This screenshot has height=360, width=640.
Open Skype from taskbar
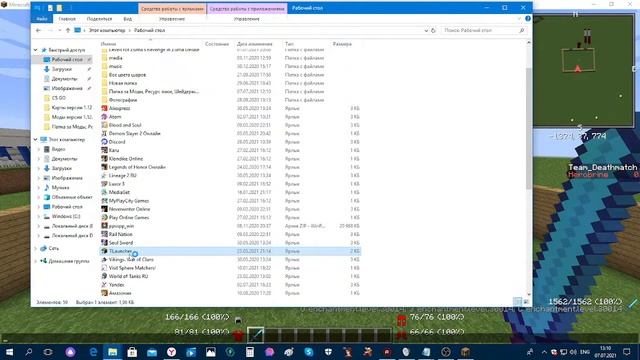click(x=309, y=352)
